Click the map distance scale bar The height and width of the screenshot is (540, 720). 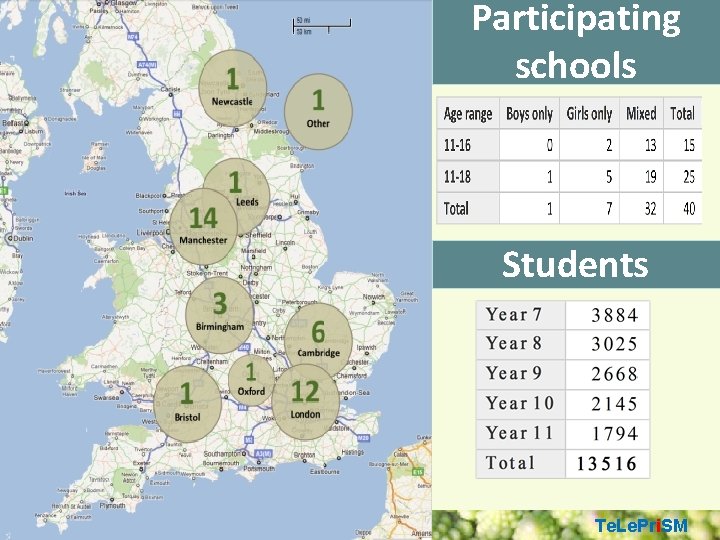tap(322, 26)
